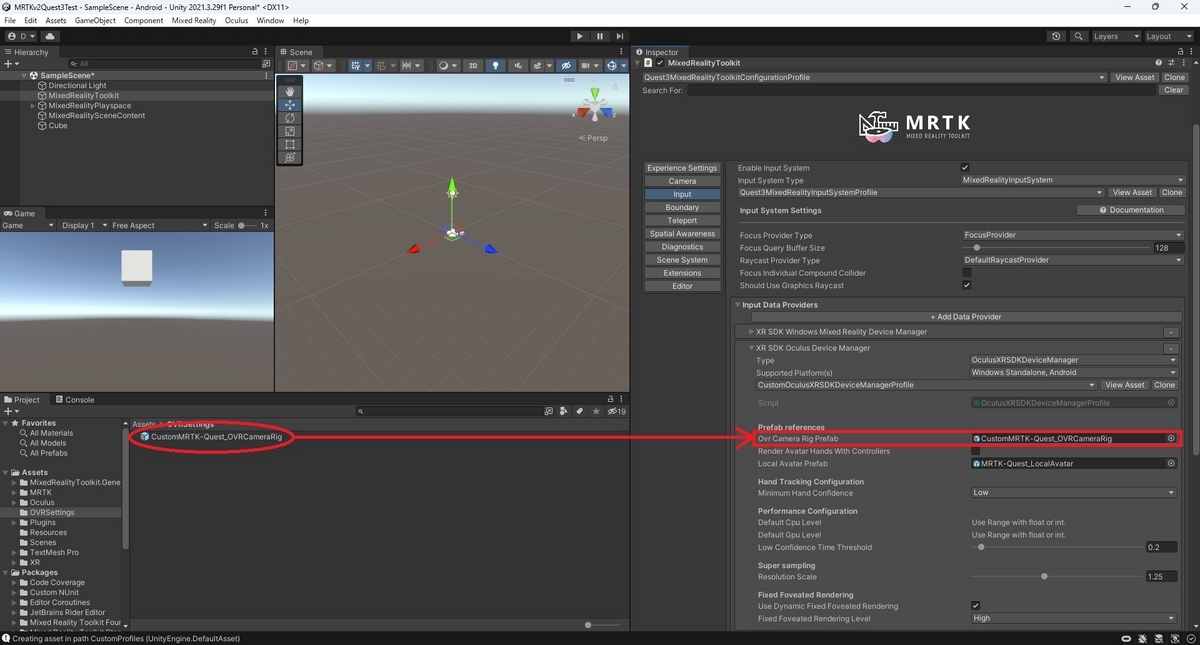Open the Mixed Reality menu
Viewport: 1200px width, 645px height.
(x=195, y=20)
